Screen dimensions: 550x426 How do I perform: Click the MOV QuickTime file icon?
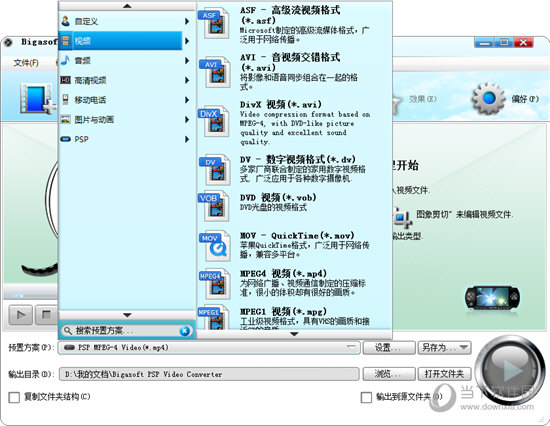click(215, 246)
